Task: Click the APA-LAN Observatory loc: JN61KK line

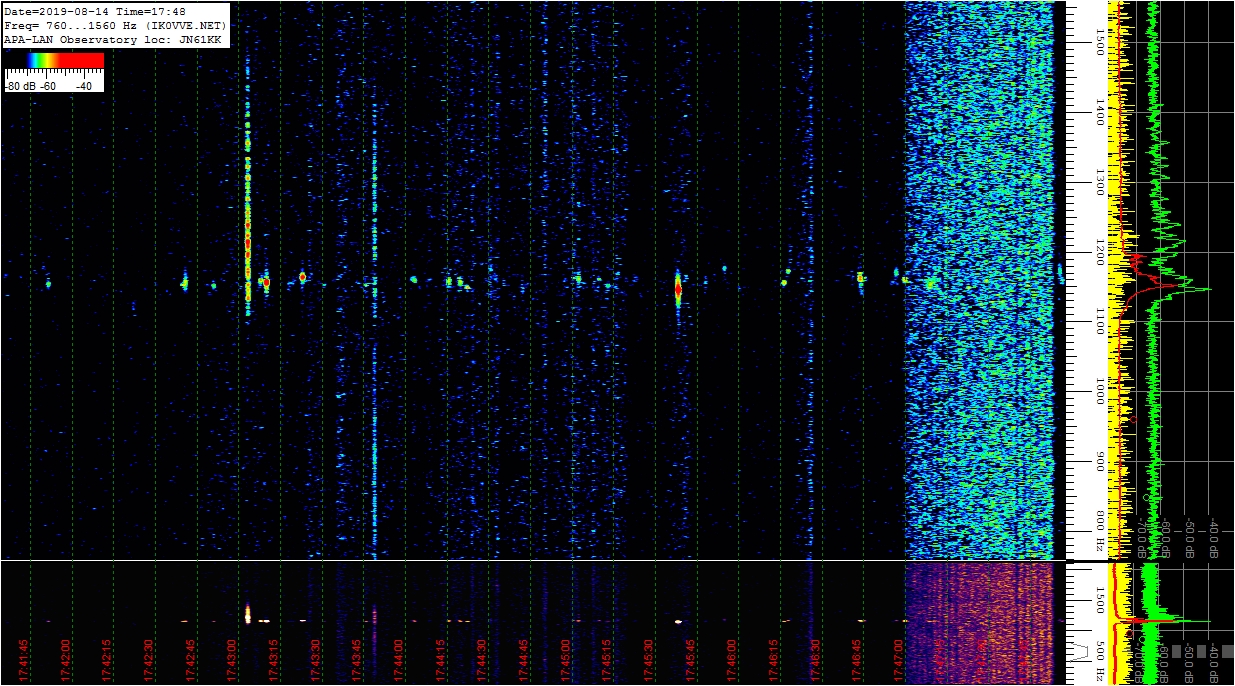Action: tap(113, 39)
